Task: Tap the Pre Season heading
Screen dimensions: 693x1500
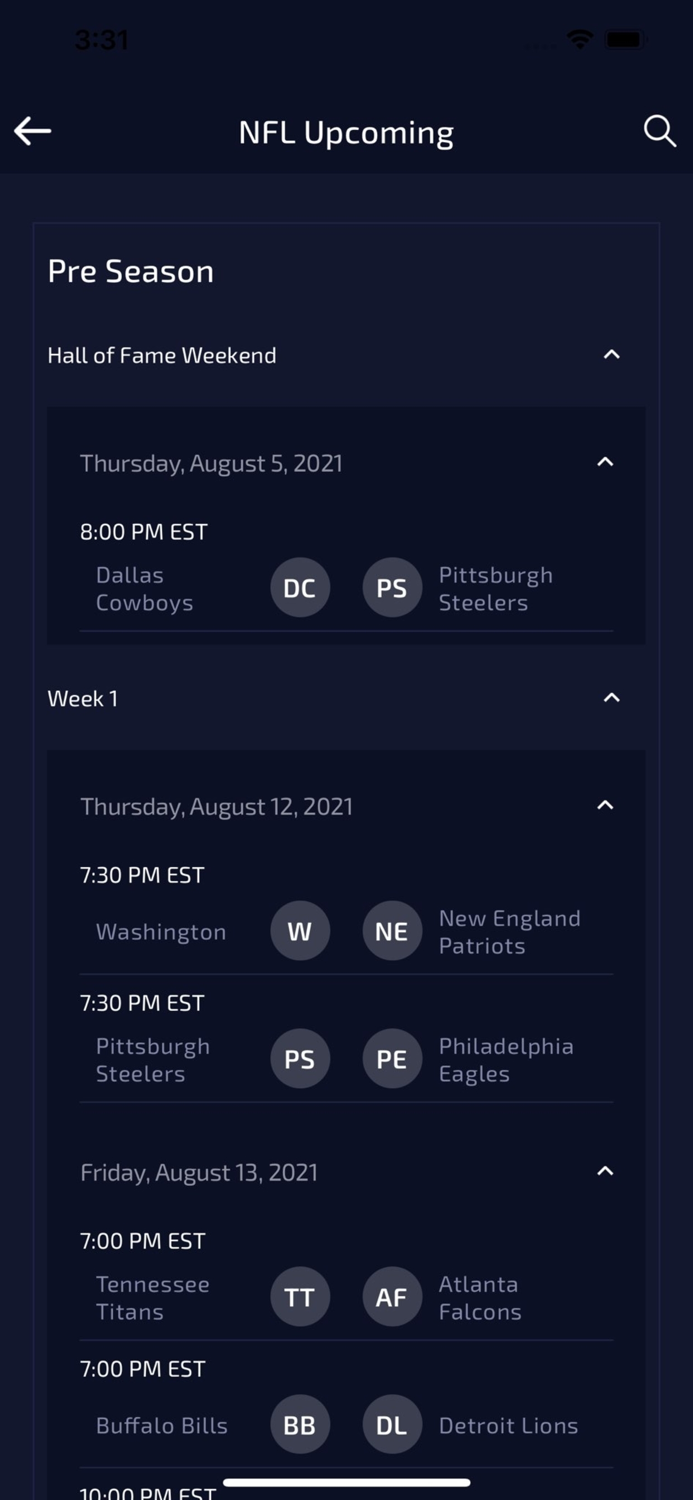Action: click(x=131, y=271)
